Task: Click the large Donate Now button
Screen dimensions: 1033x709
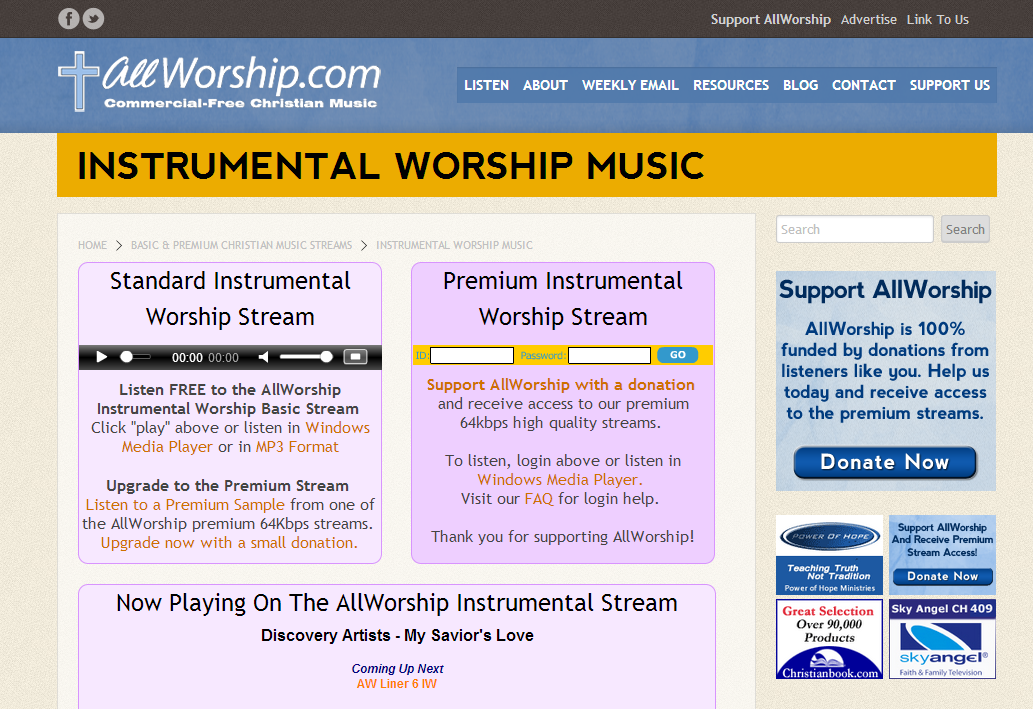Action: pyautogui.click(x=884, y=463)
